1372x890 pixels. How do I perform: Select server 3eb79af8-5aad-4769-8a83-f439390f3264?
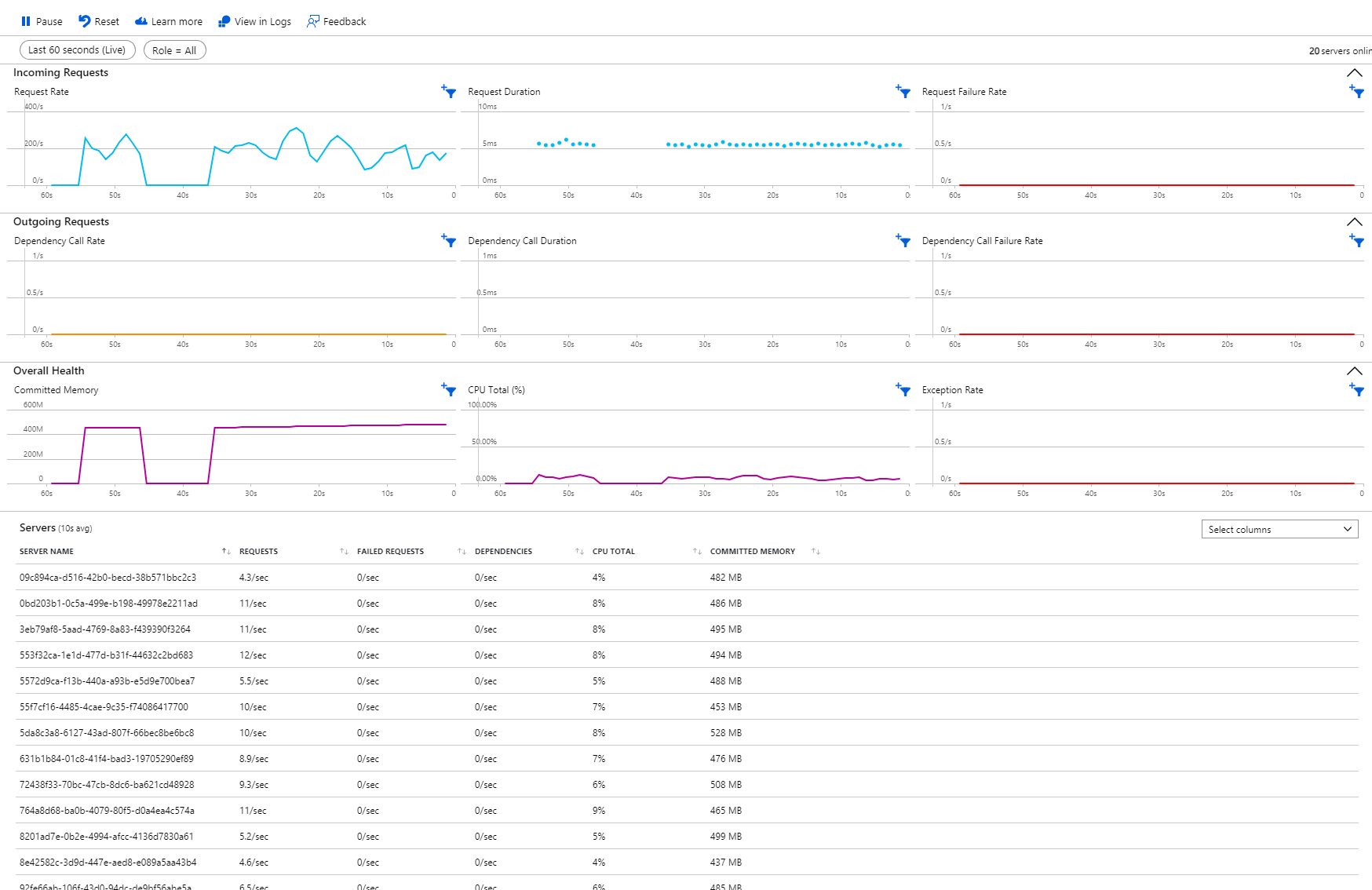tap(688, 629)
